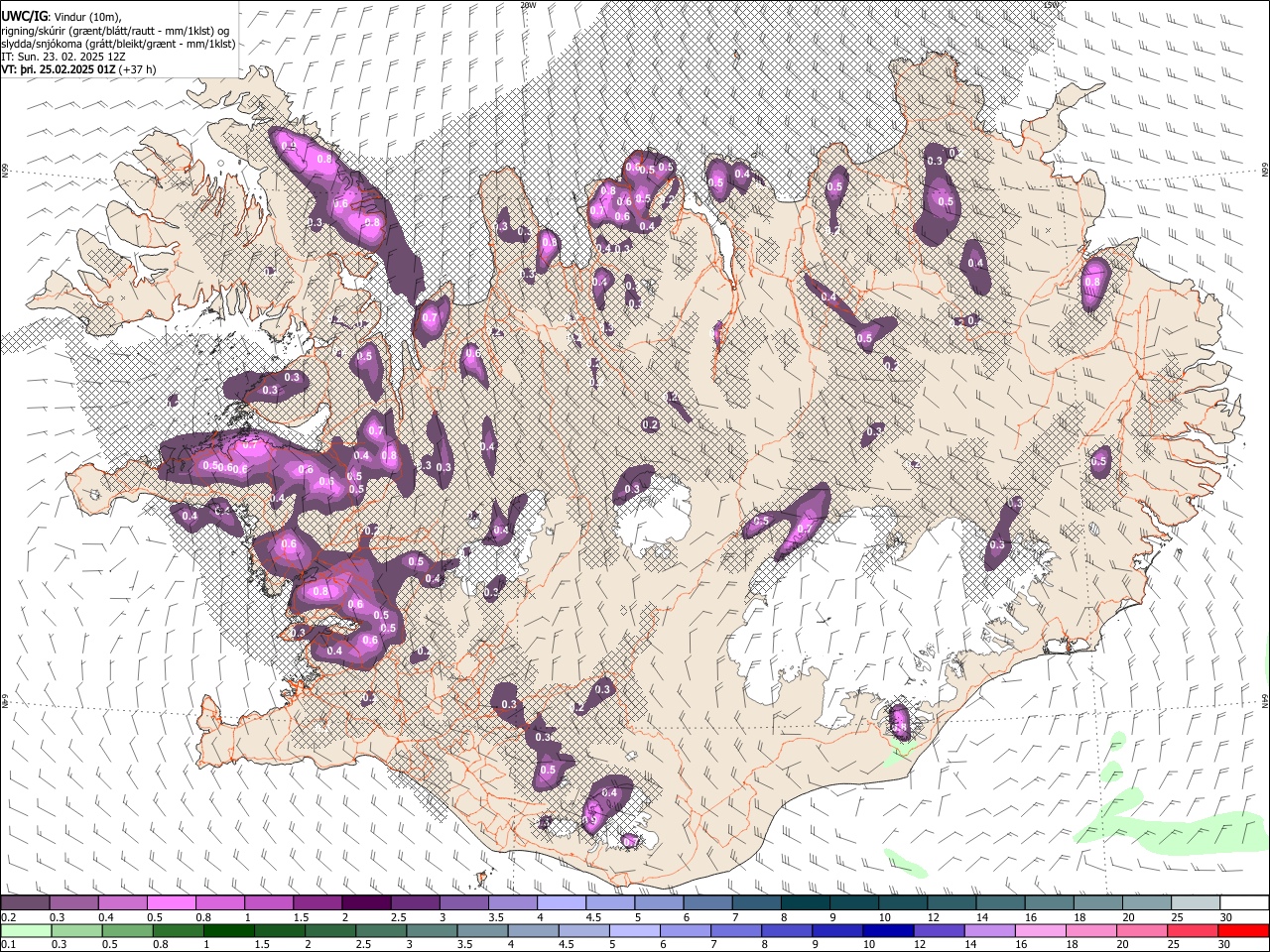
Task: Click the 10 swatch in the snow scale
Action: pos(902,903)
